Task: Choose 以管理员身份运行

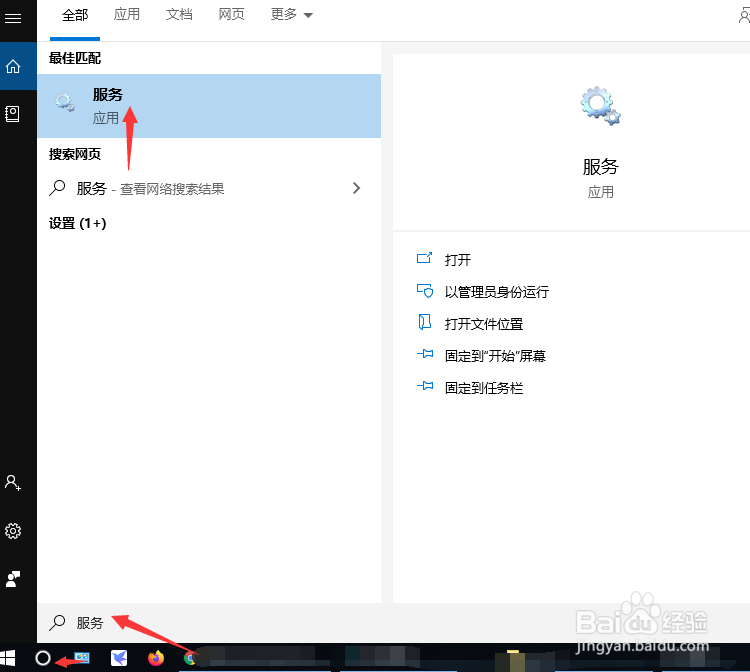Action: tap(497, 292)
